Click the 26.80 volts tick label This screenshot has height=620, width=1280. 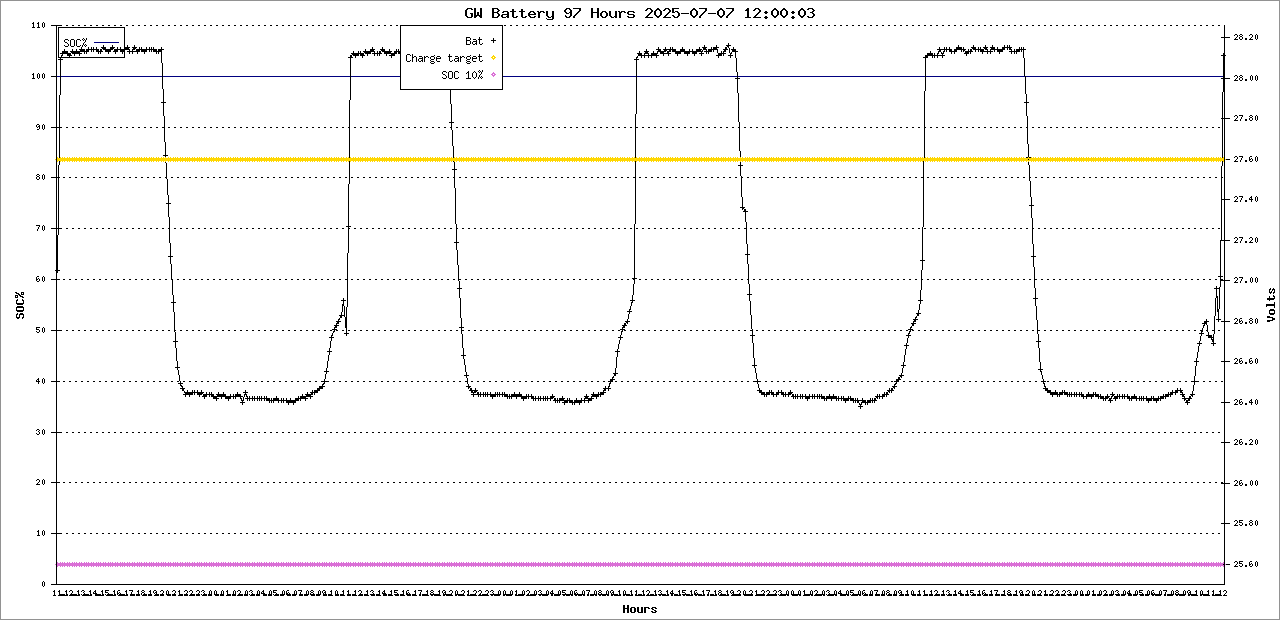click(x=1245, y=321)
